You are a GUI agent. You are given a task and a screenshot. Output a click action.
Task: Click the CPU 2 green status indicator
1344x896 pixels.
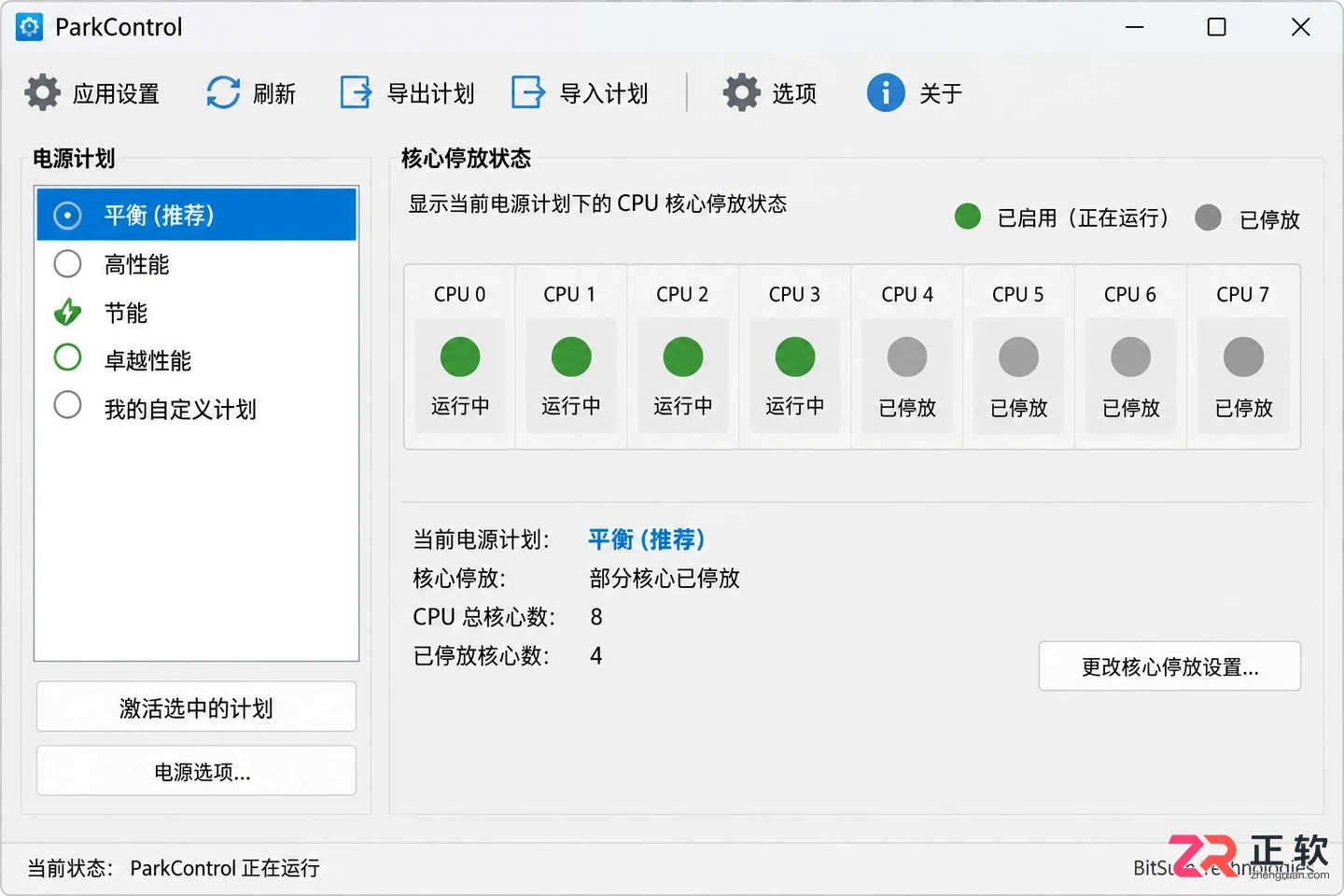click(683, 357)
